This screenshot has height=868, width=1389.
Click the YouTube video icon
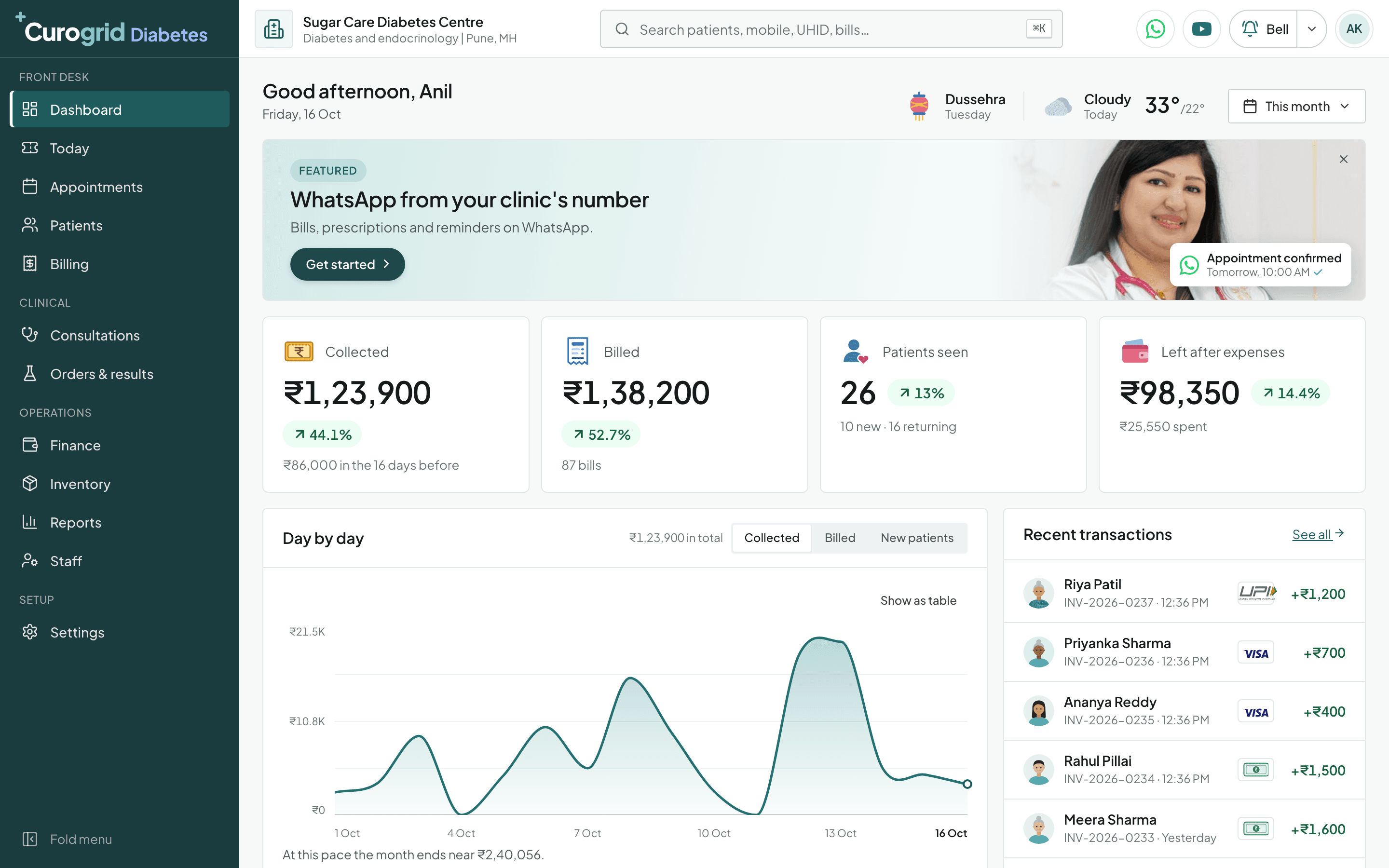click(x=1201, y=29)
